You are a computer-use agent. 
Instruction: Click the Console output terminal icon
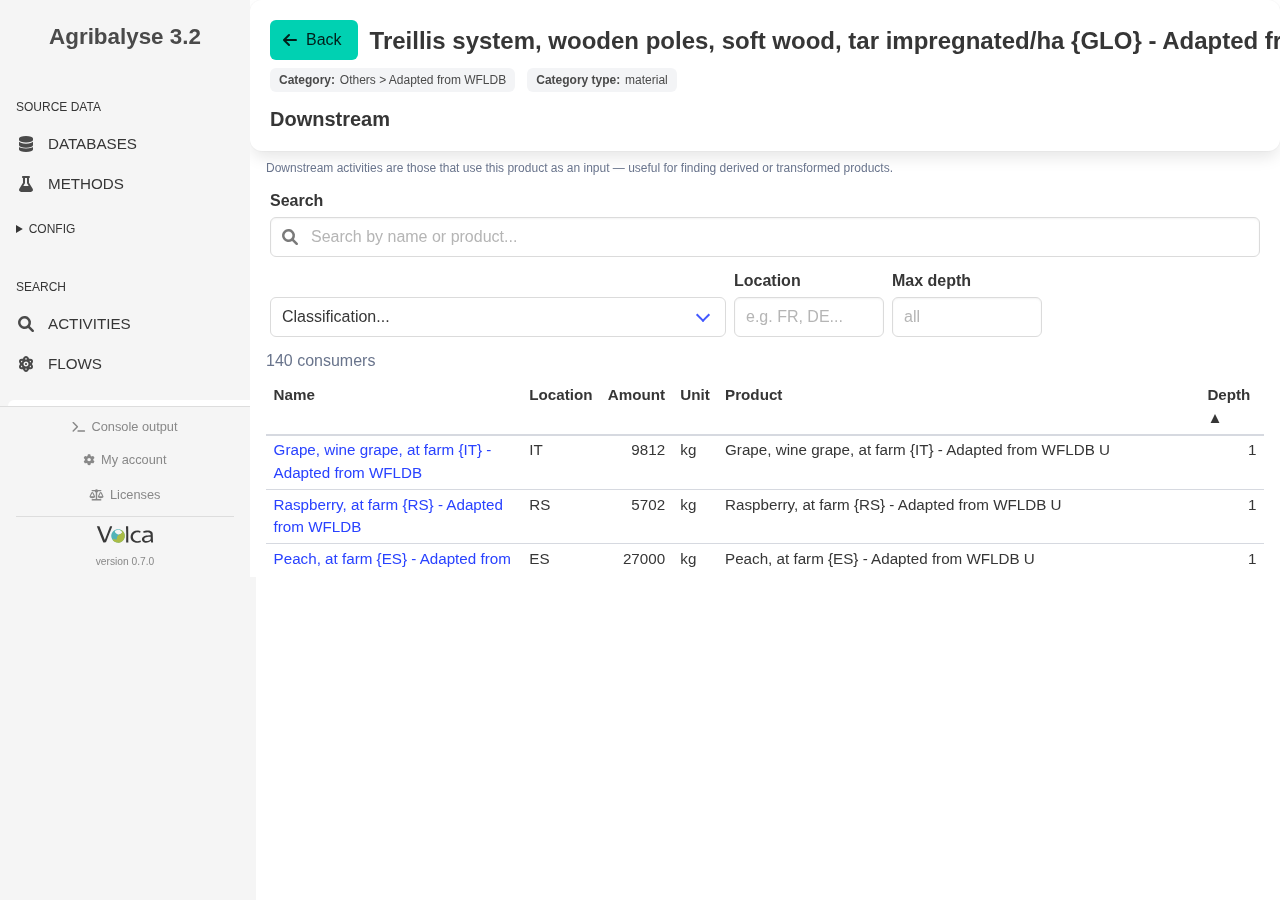point(79,427)
